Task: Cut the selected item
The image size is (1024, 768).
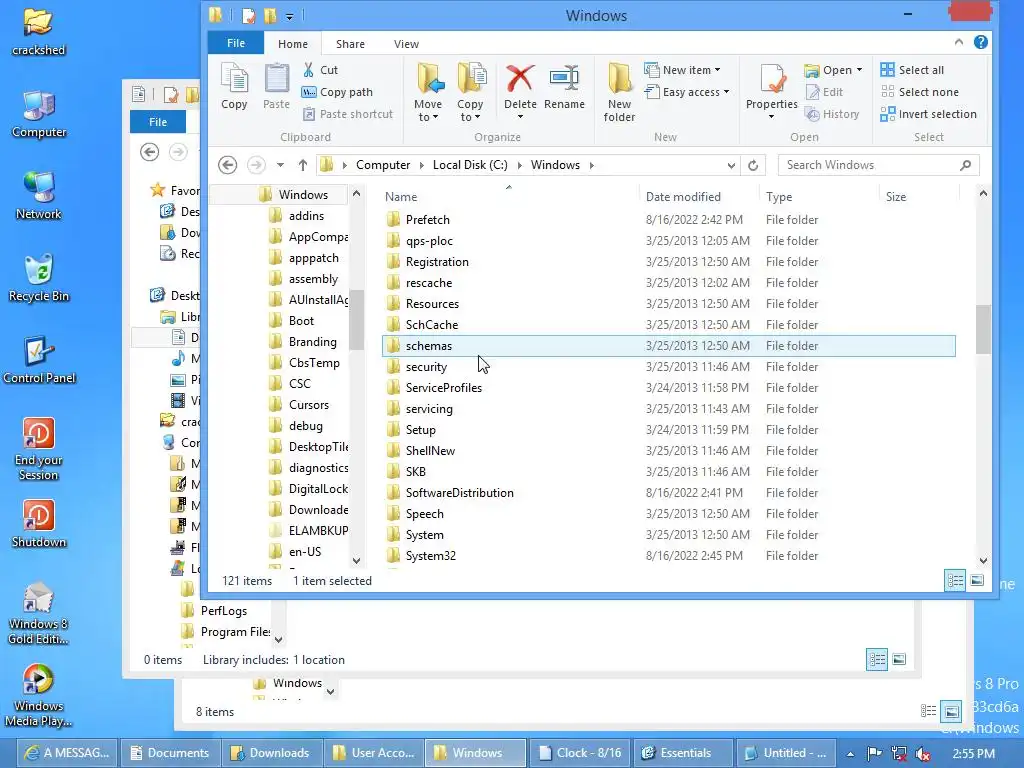Action: point(321,70)
